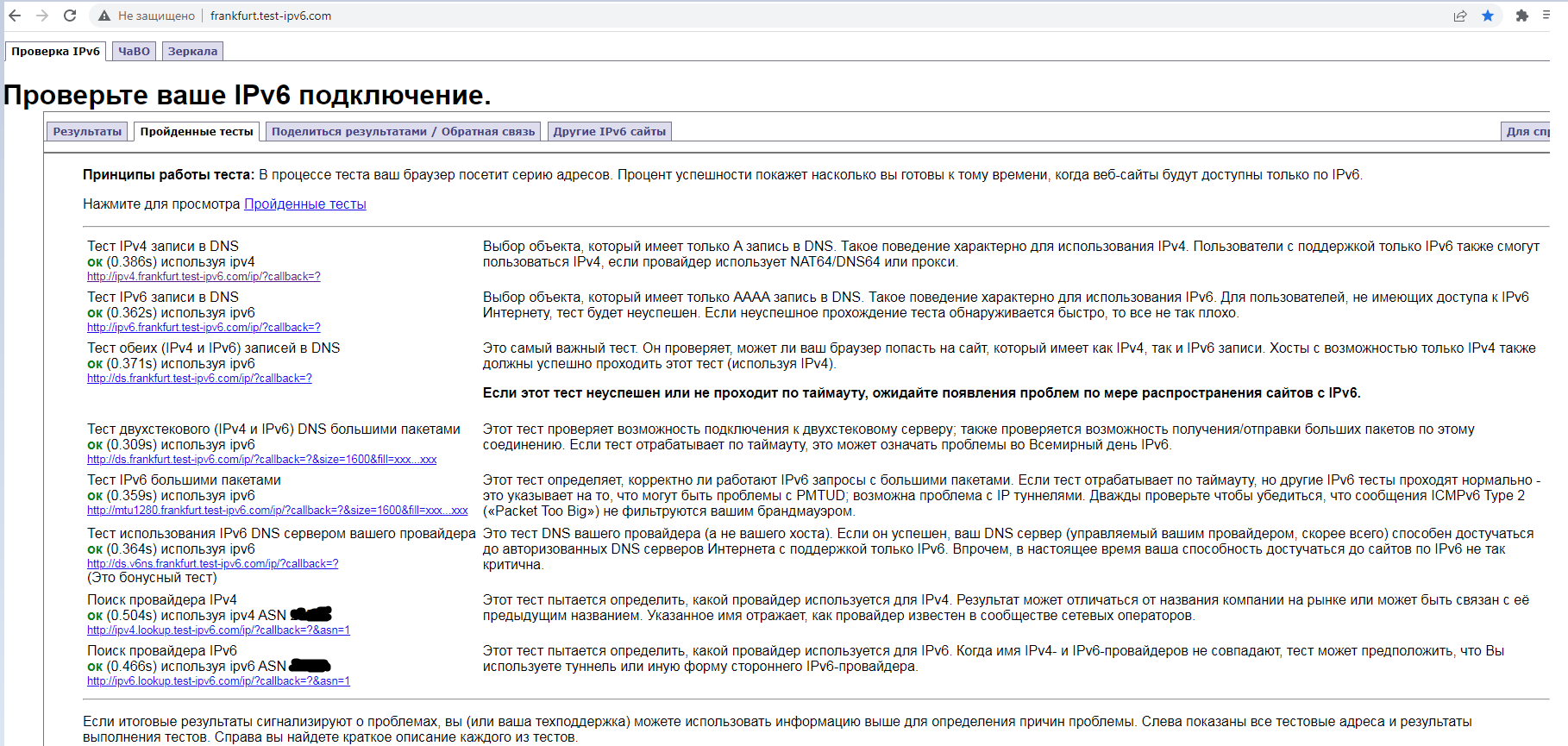Screen dimensions: 1568x746
Task: Open the extensions puzzle icon
Action: coord(1522,16)
